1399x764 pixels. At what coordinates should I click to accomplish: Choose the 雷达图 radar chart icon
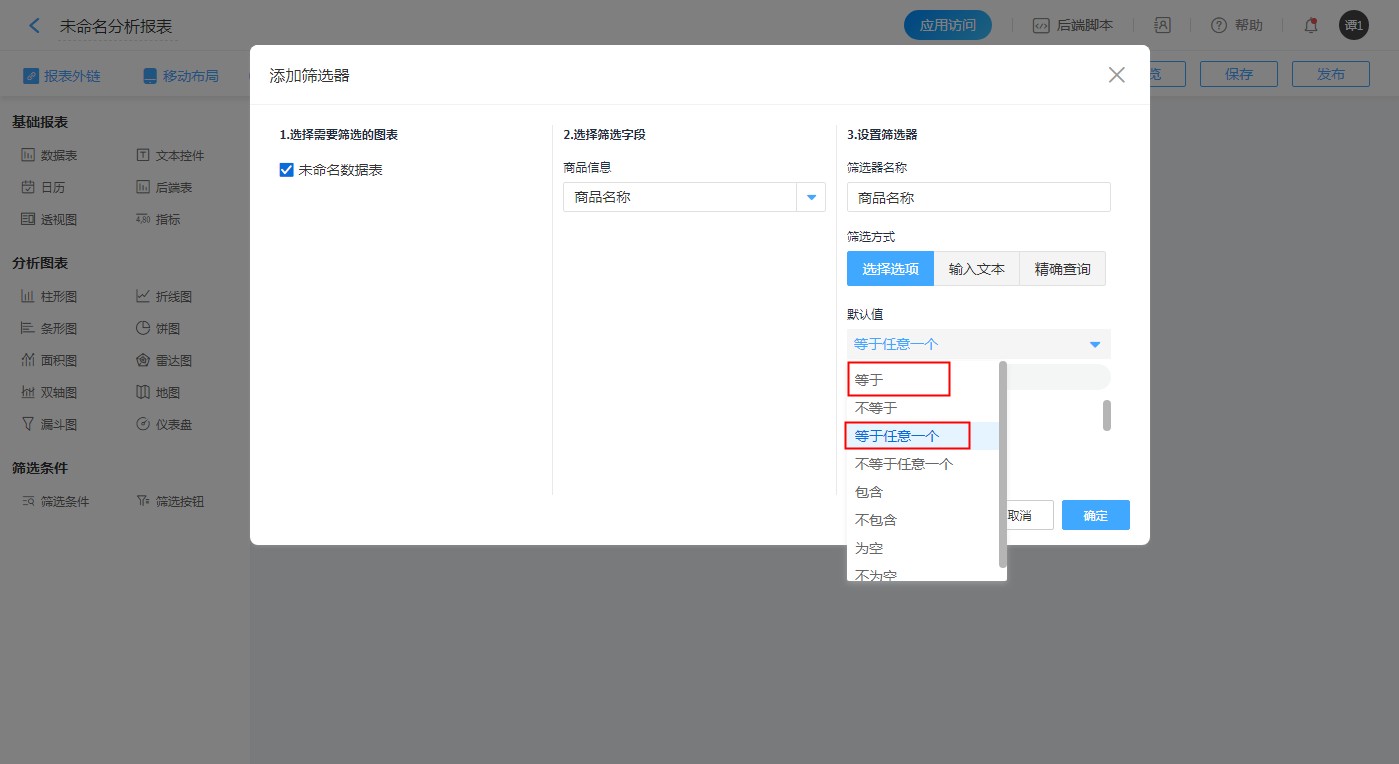tap(143, 361)
